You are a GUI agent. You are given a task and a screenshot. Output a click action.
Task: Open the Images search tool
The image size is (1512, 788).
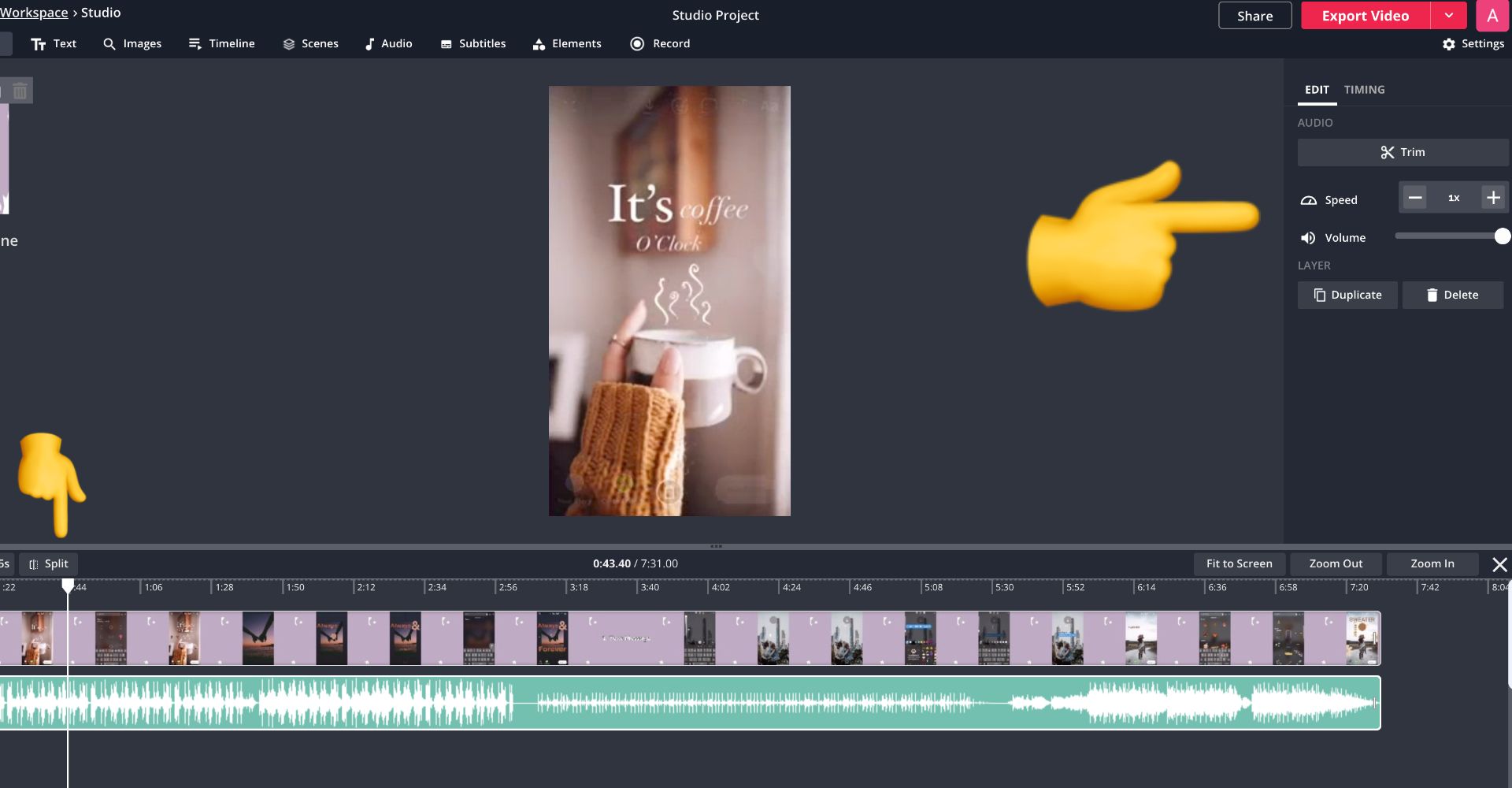click(132, 44)
